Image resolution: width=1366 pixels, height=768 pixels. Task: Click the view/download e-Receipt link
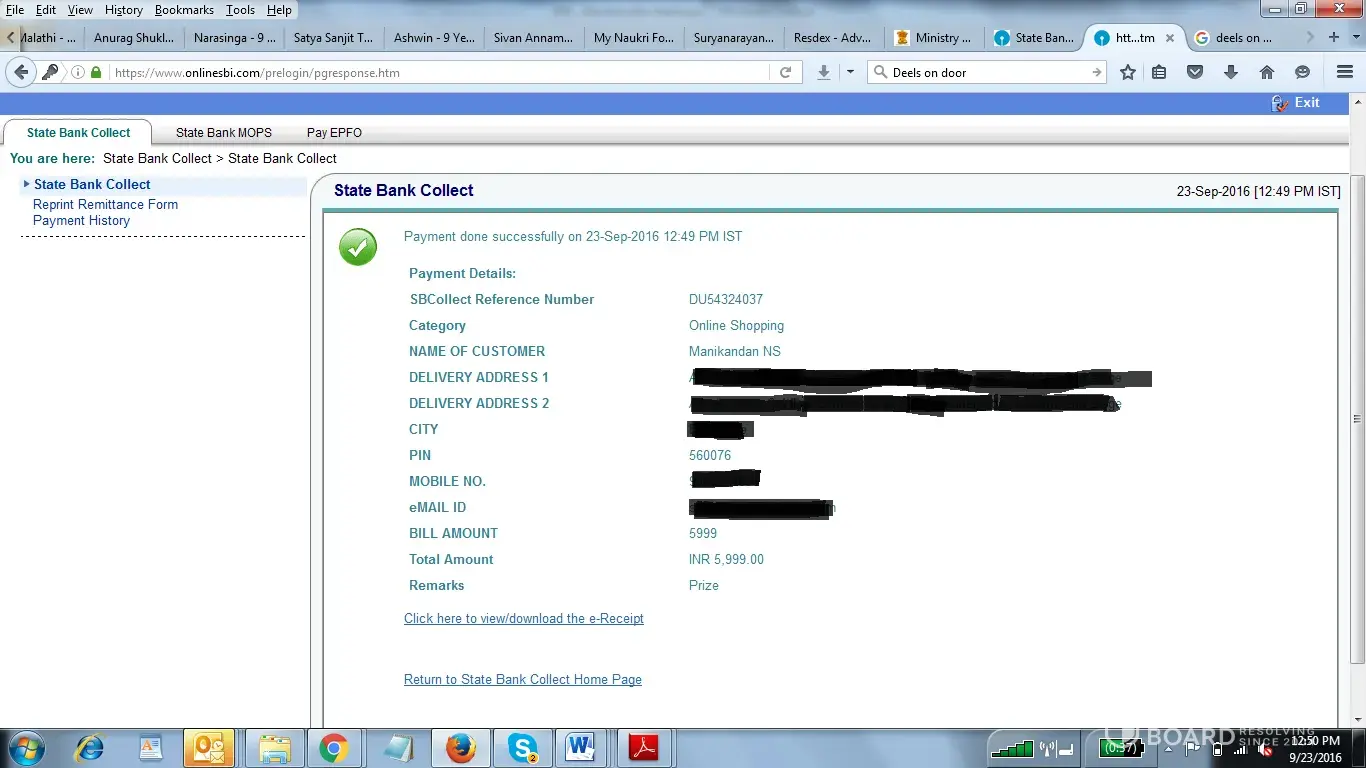tap(523, 618)
